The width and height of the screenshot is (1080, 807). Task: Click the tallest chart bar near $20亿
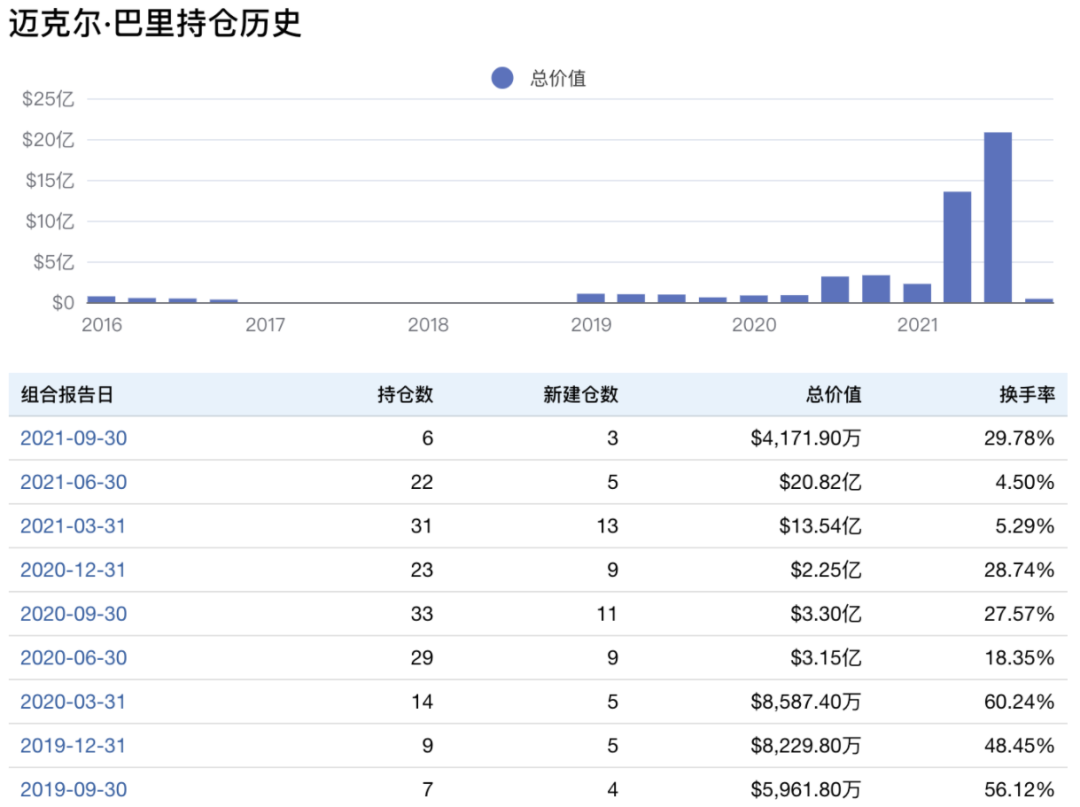click(998, 217)
